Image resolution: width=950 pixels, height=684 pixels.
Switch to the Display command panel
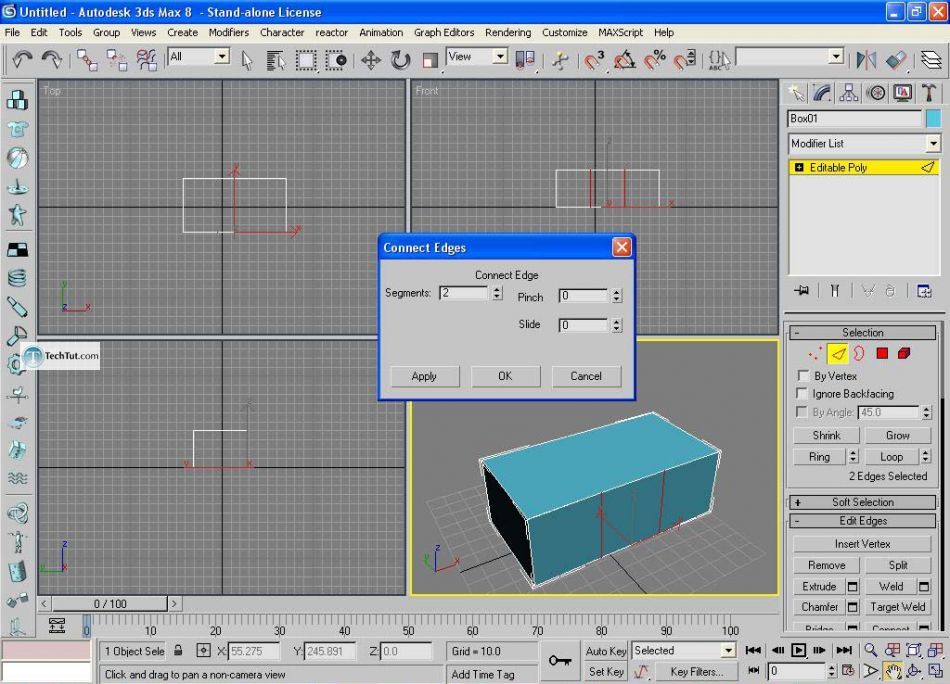(902, 93)
